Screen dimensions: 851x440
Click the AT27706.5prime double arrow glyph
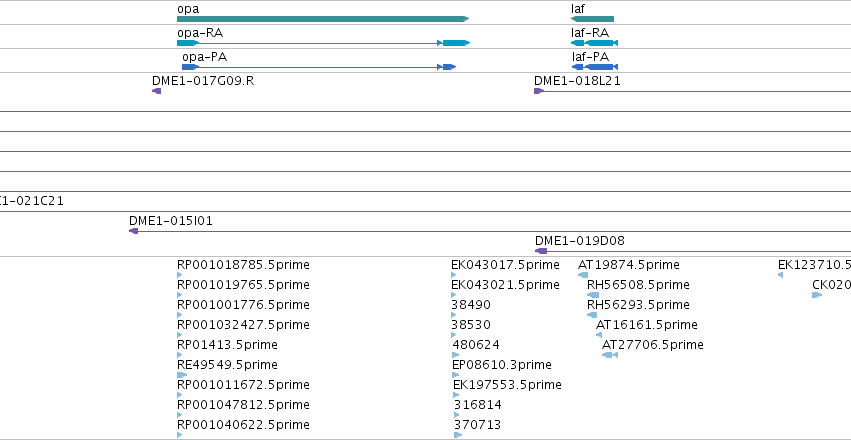(x=610, y=355)
